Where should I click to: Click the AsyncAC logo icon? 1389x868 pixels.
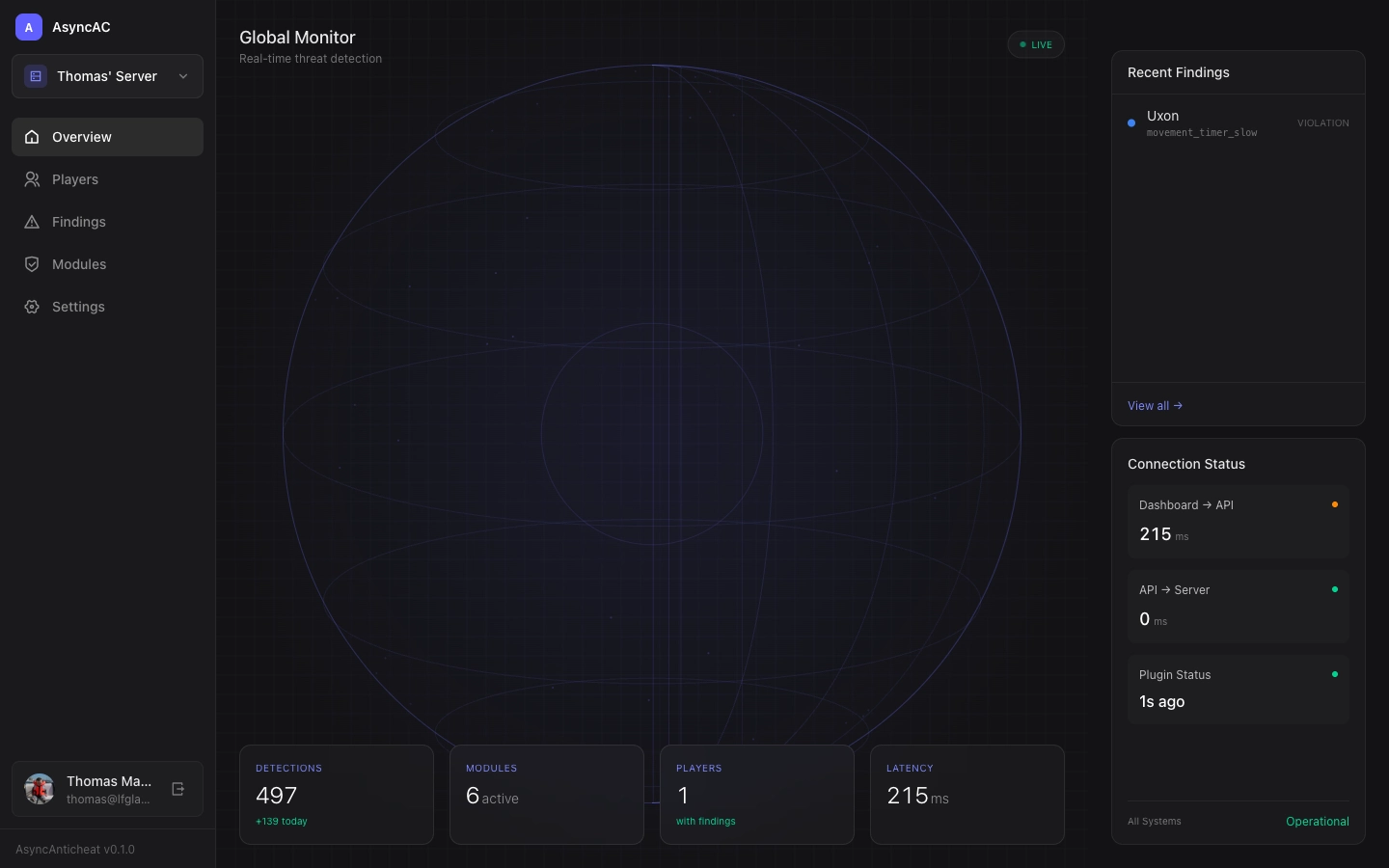coord(29,27)
